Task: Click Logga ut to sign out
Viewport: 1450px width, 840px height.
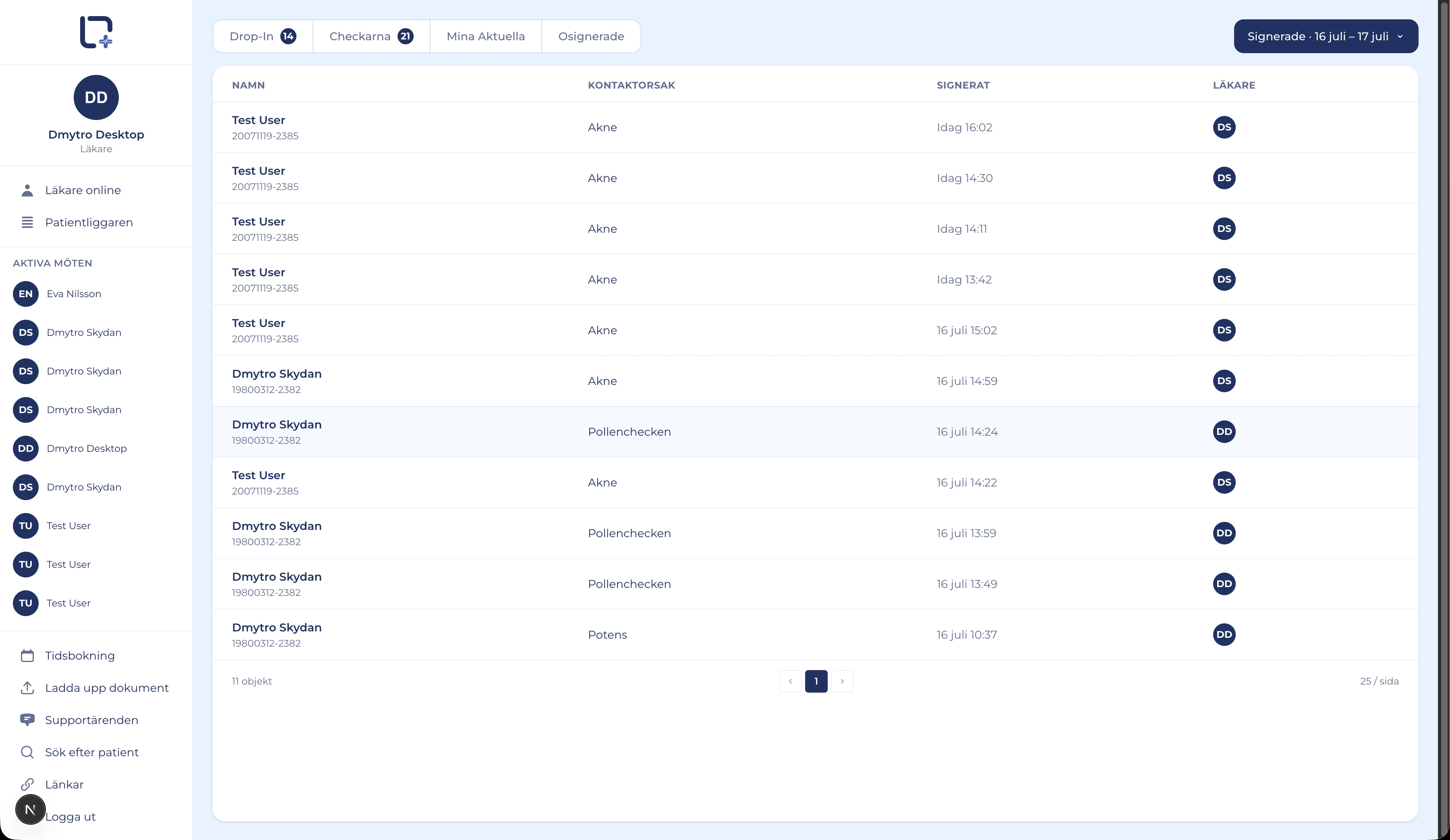Action: click(70, 817)
